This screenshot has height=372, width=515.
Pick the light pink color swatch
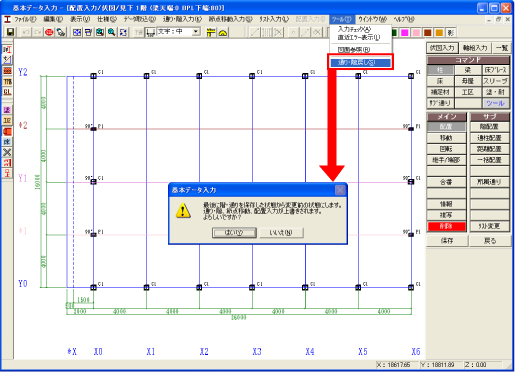pos(416,33)
